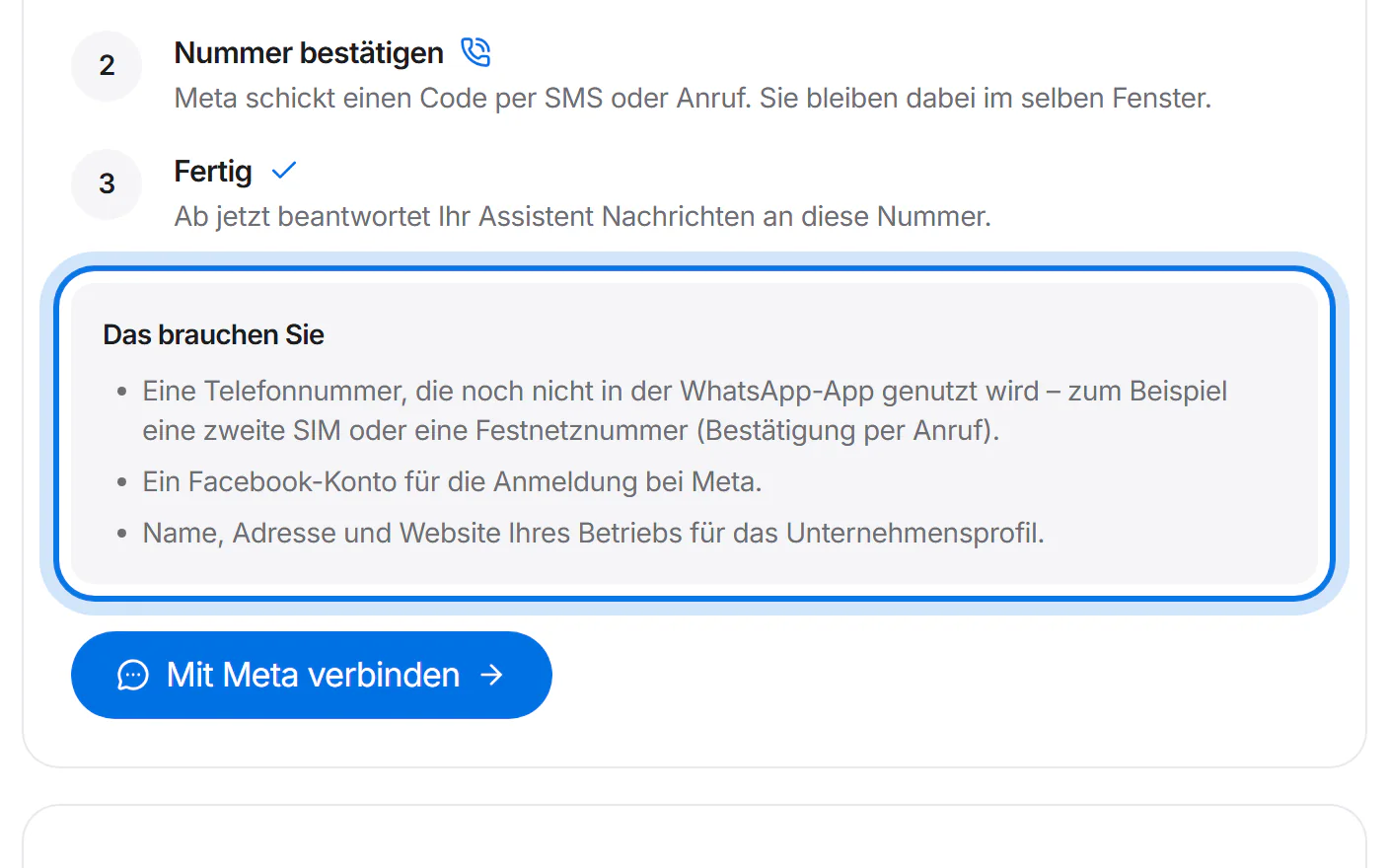
Task: Click the text about Meta sending a code
Action: click(x=693, y=98)
